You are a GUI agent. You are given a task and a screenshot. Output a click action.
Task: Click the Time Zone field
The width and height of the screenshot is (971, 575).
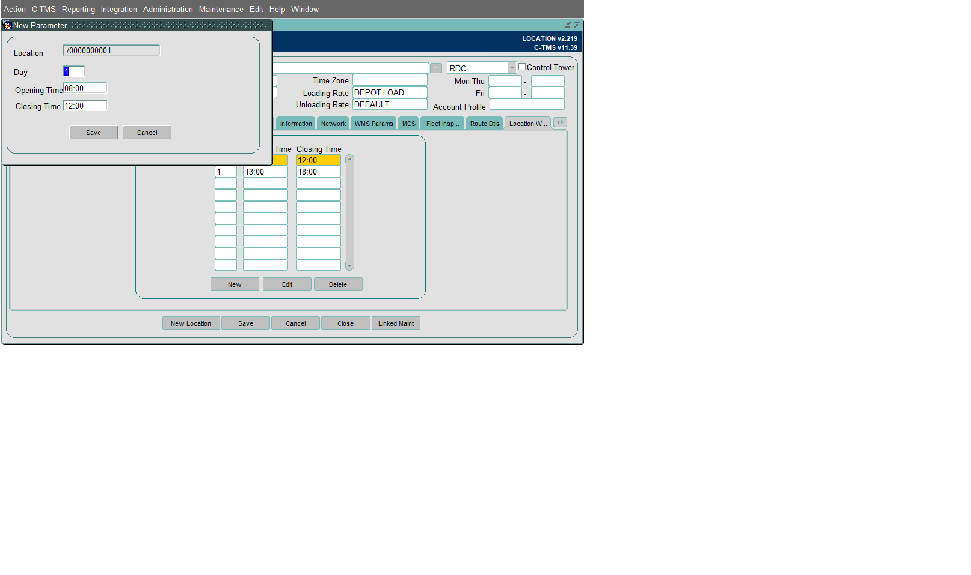click(x=390, y=80)
